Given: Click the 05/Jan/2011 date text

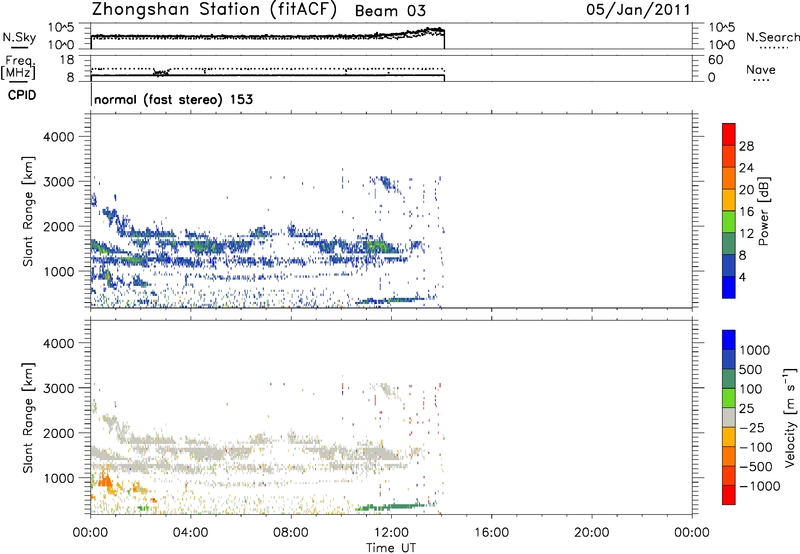Looking at the screenshot, I should point(638,10).
